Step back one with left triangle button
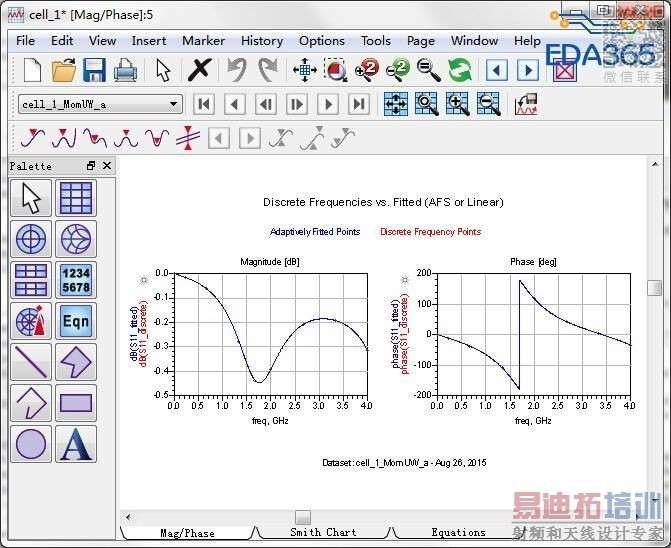Screen dimensions: 671x548 pos(235,104)
